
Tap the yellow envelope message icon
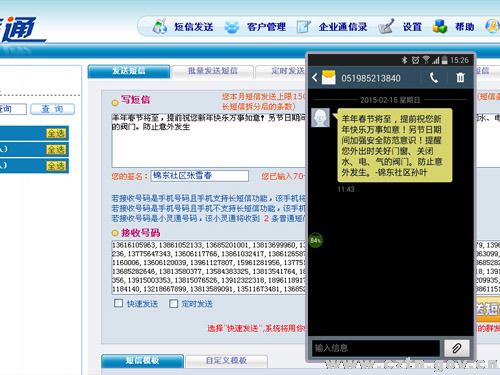point(329,78)
